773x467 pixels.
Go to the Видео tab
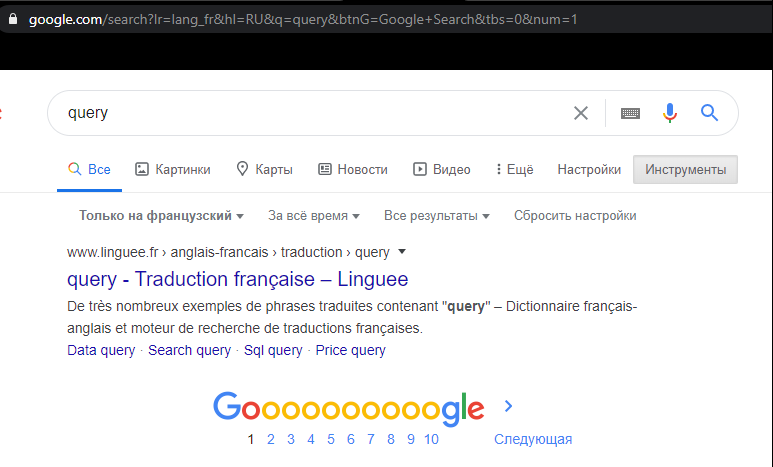(441, 170)
